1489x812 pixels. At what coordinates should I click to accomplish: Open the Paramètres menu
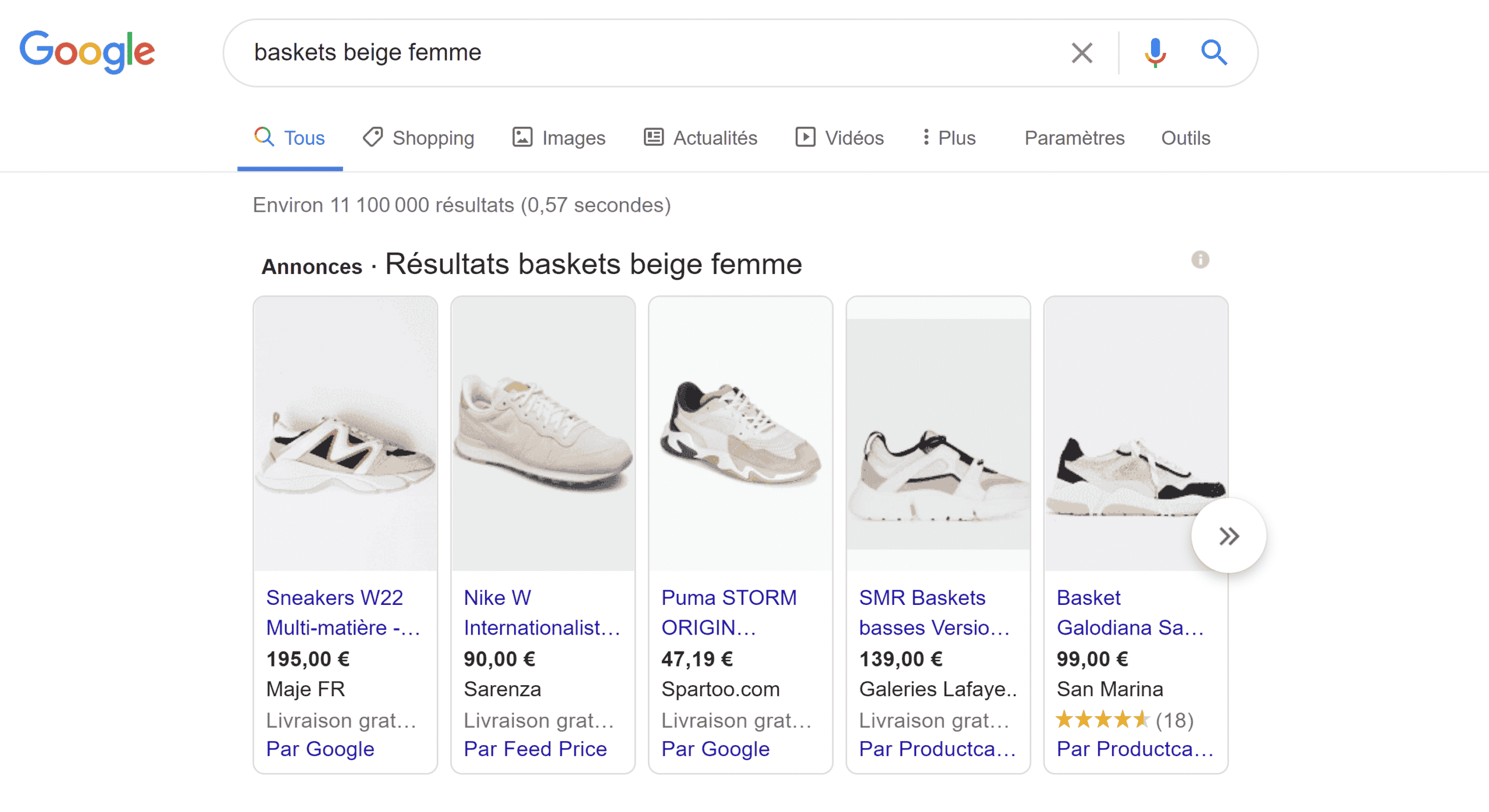click(1074, 138)
